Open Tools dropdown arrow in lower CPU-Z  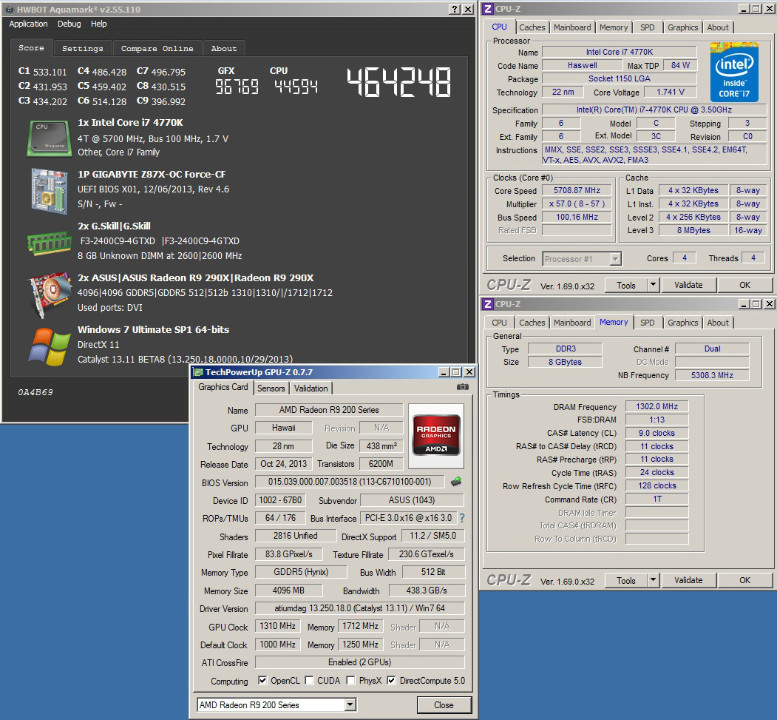[653, 580]
